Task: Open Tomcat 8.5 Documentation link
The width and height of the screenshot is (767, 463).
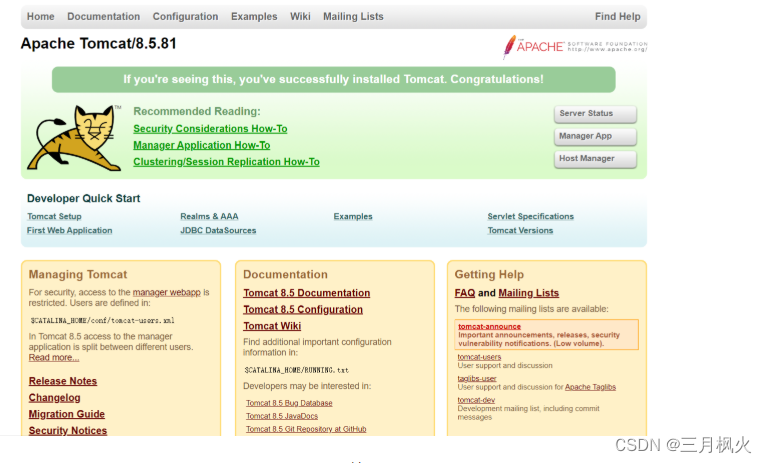Action: click(x=307, y=293)
